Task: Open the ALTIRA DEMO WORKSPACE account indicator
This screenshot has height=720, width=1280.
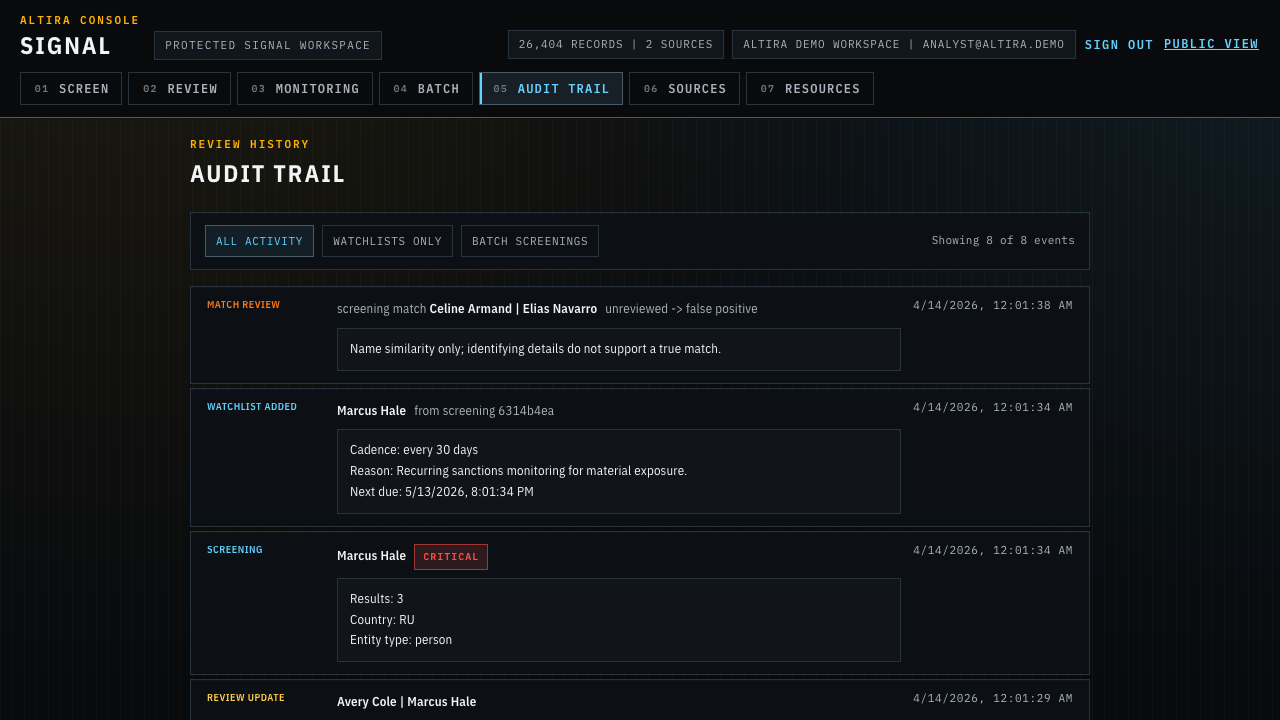Action: [904, 44]
